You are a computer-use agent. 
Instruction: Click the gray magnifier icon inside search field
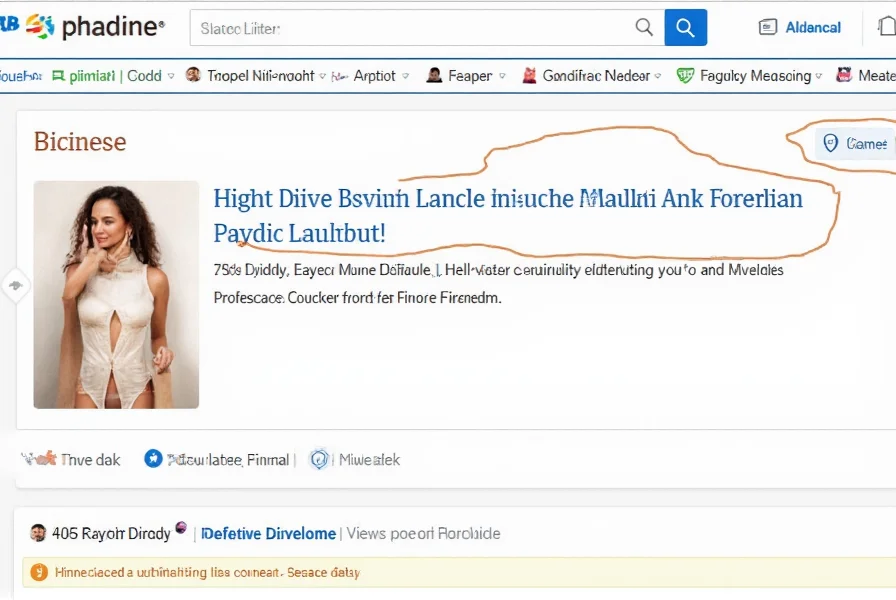coord(645,28)
